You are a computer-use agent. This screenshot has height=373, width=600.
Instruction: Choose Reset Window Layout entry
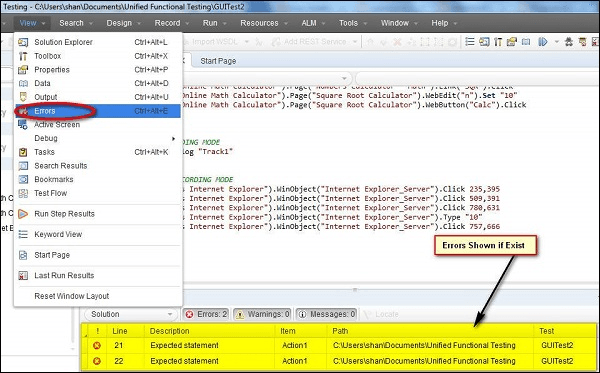pyautogui.click(x=98, y=296)
